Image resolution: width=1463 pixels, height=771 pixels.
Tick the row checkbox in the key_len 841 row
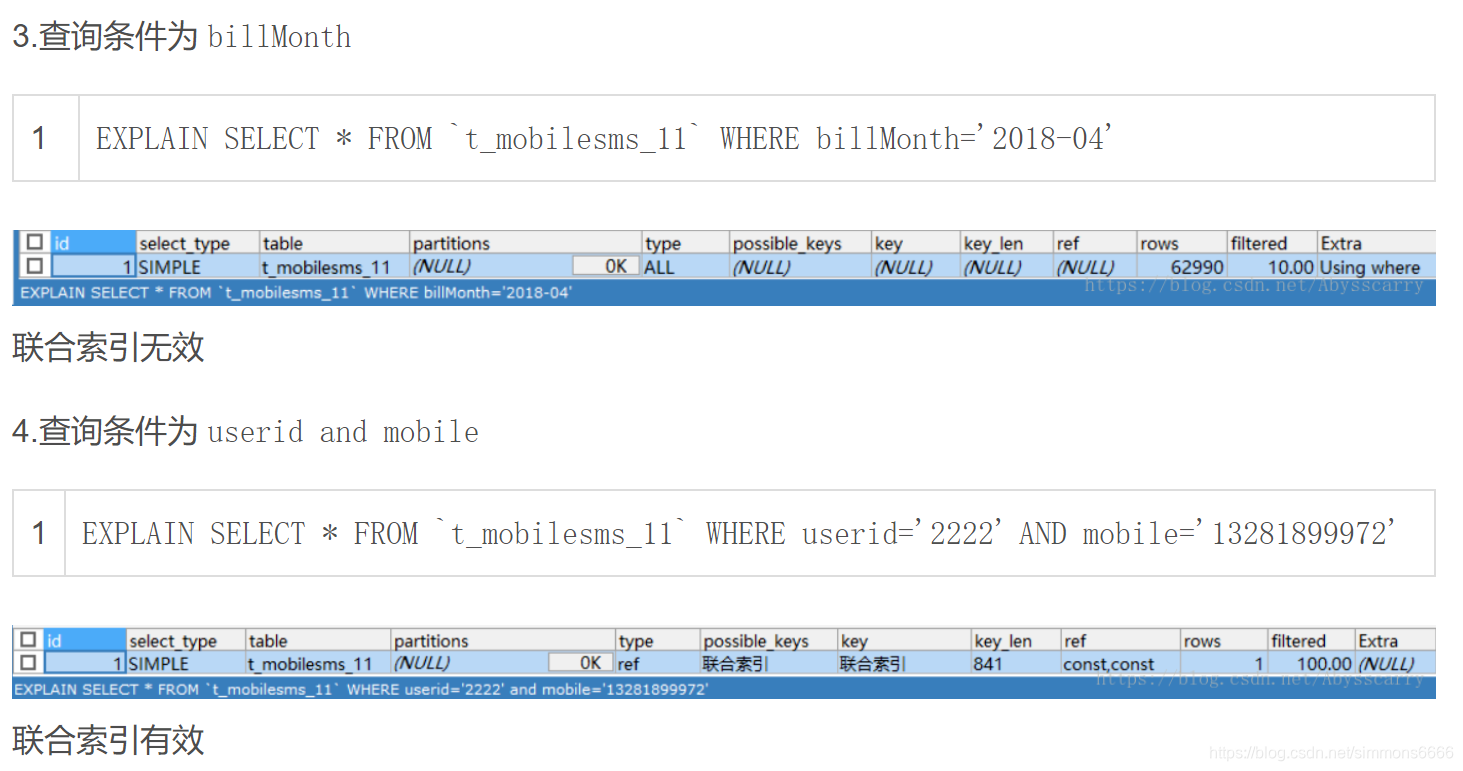pos(28,662)
